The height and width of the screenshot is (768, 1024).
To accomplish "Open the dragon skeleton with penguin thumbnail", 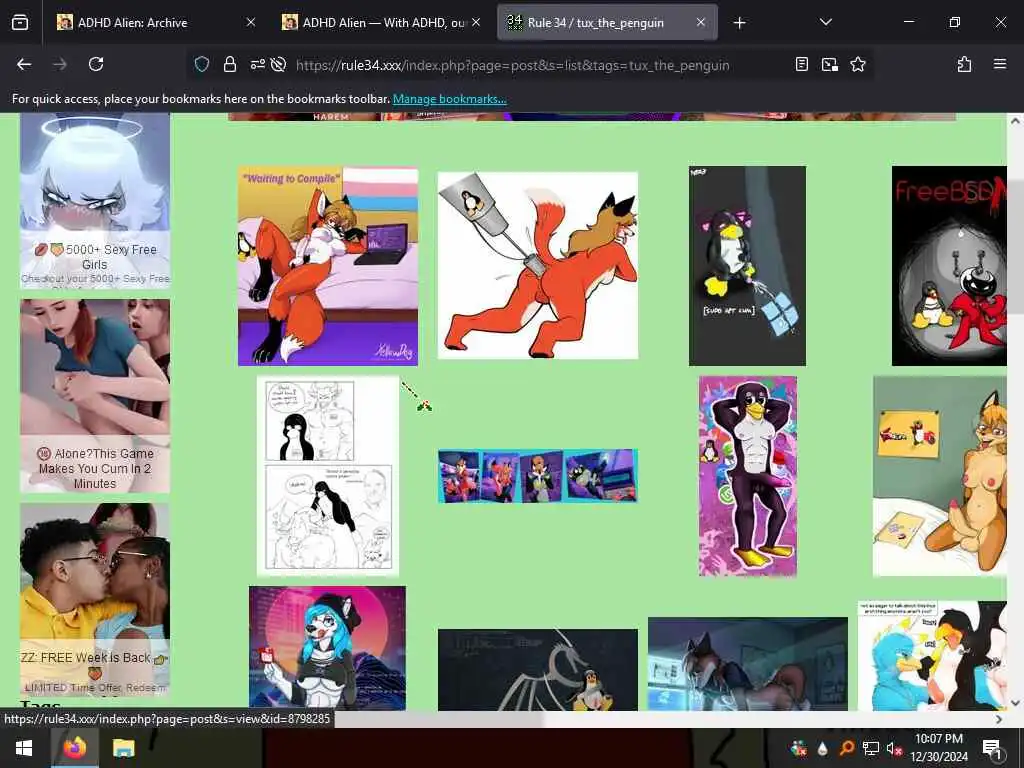I will pyautogui.click(x=537, y=669).
